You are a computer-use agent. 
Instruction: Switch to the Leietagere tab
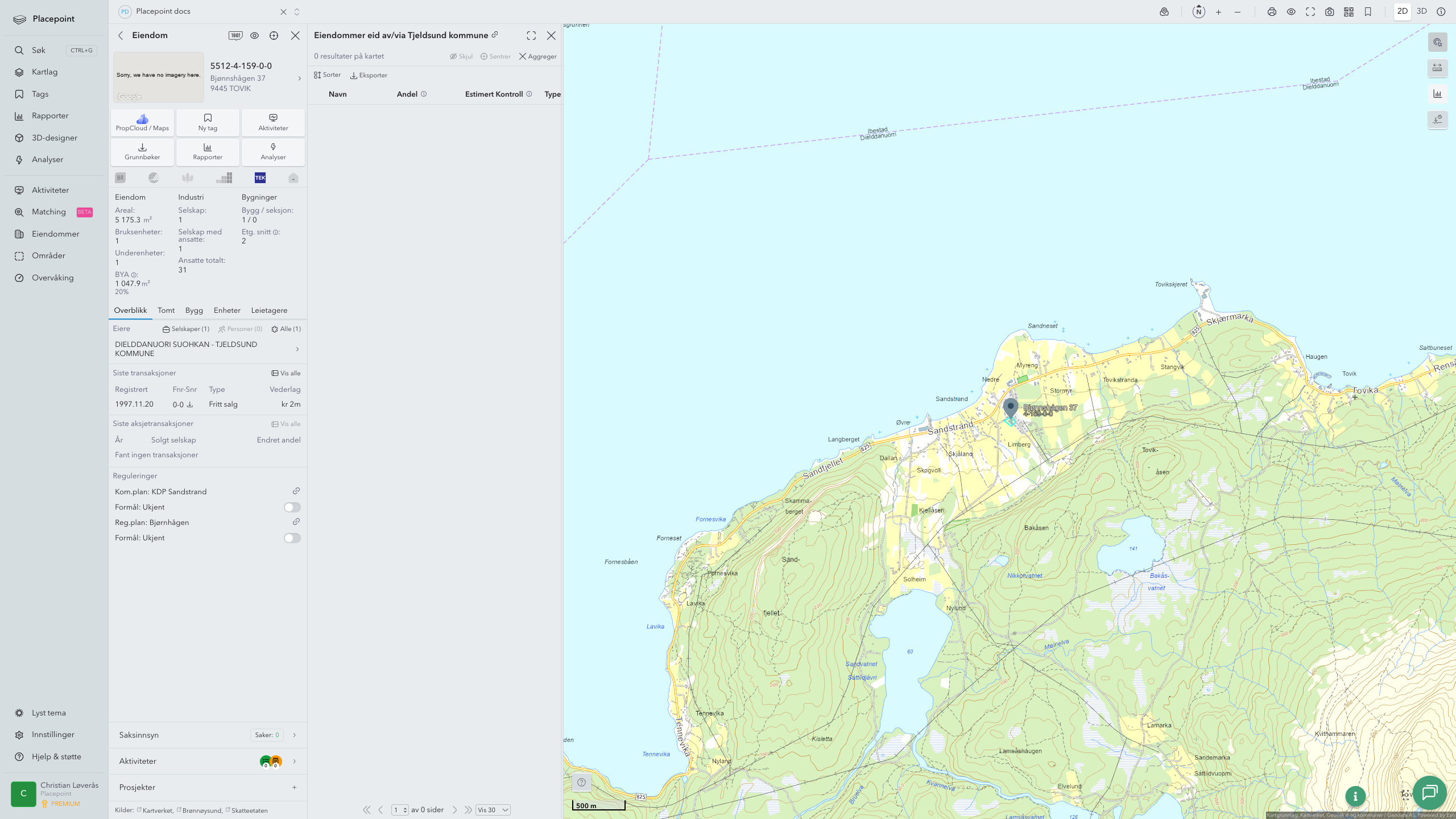[269, 311]
